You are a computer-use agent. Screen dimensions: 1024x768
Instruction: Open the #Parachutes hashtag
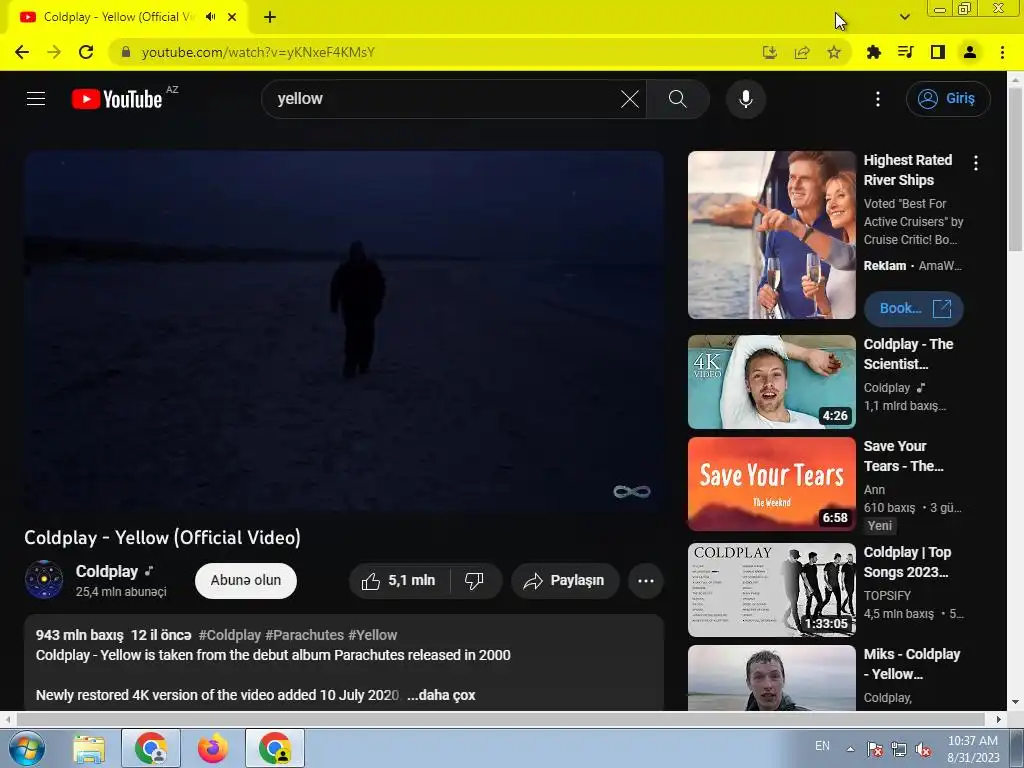click(x=304, y=635)
